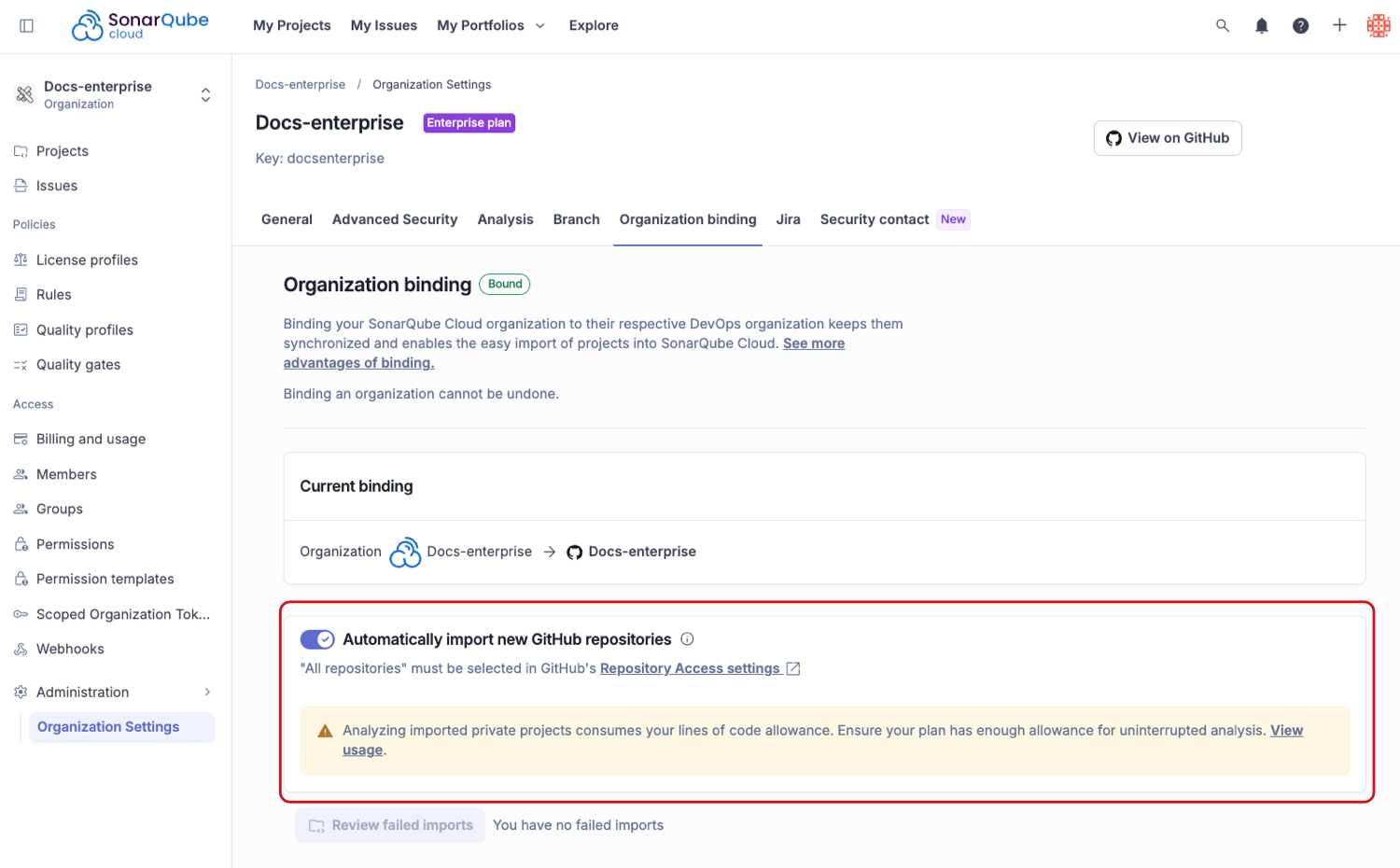
Task: Select Organization Settings in sidebar
Action: (122, 727)
